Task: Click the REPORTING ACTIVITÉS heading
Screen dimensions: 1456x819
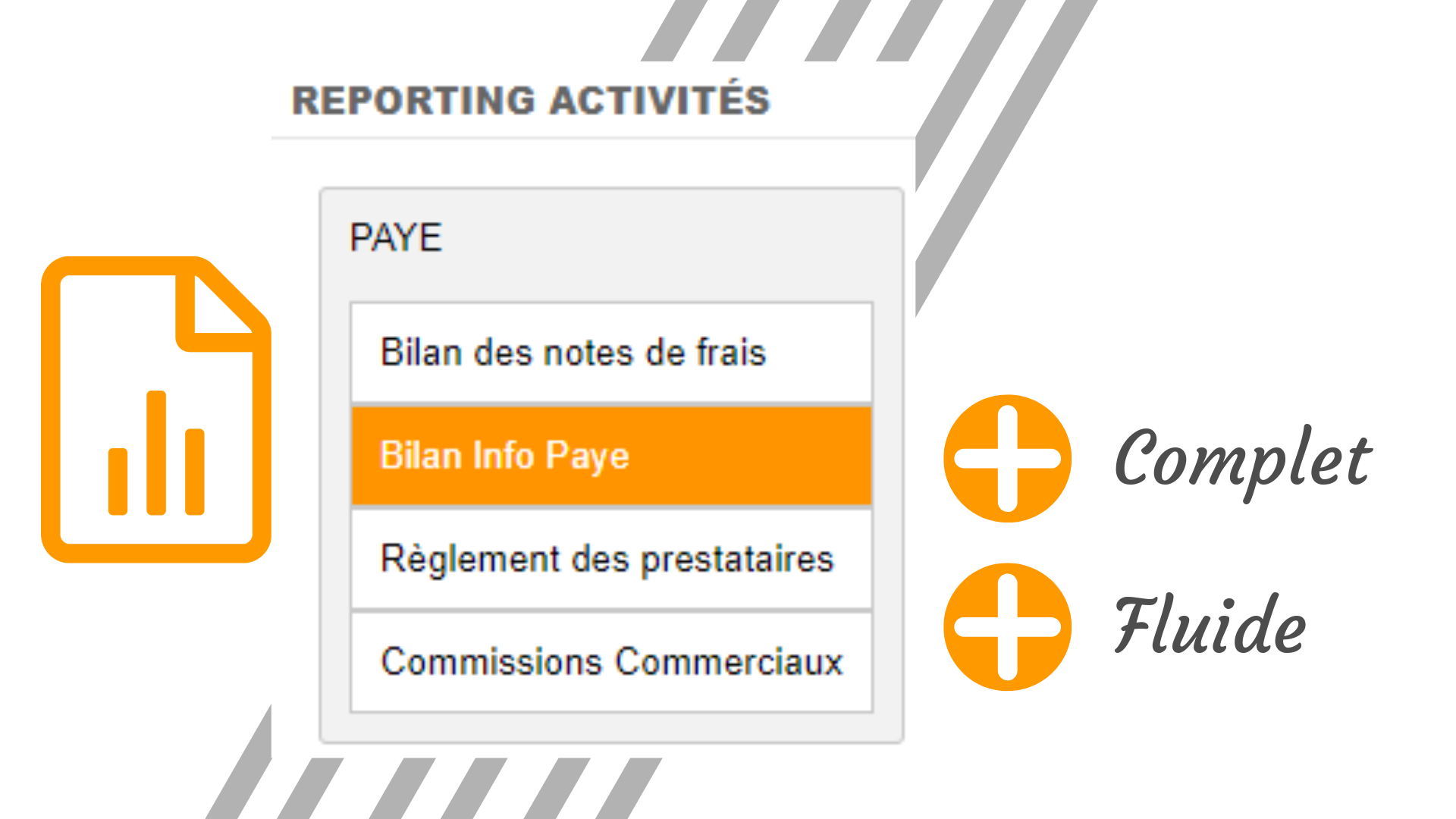Action: coord(531,101)
